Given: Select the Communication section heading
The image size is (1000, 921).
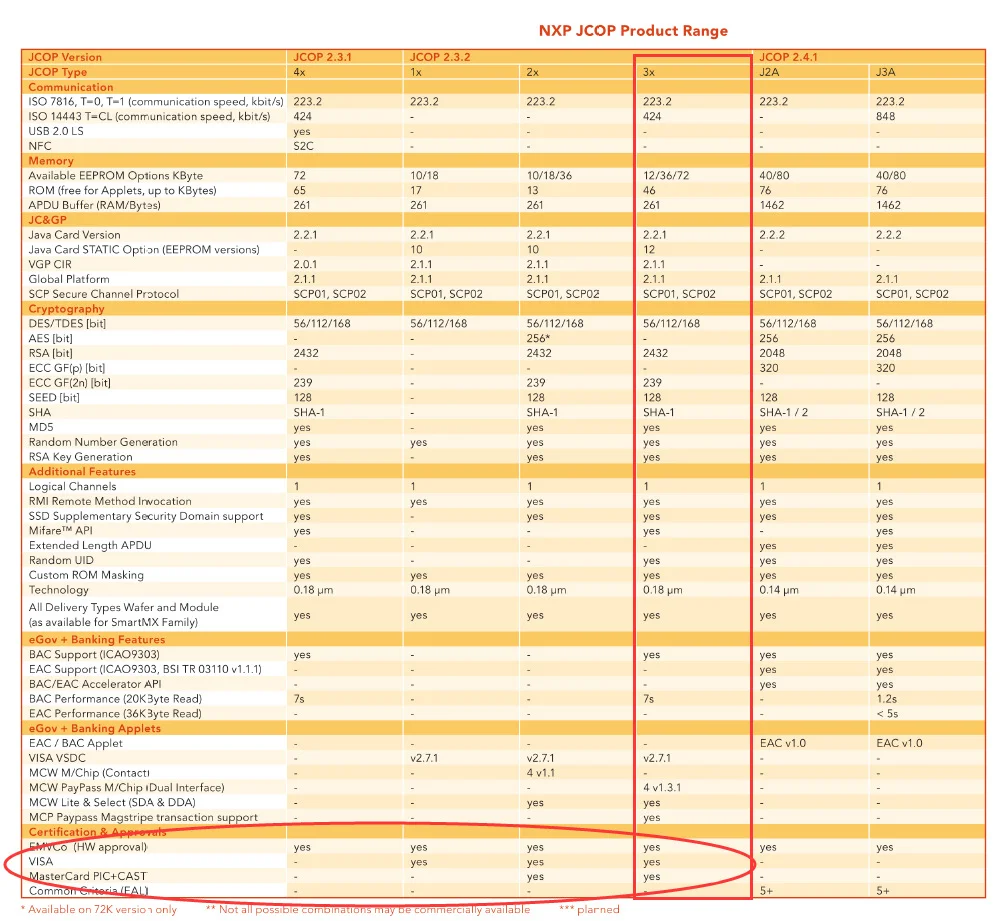Looking at the screenshot, I should [70, 87].
